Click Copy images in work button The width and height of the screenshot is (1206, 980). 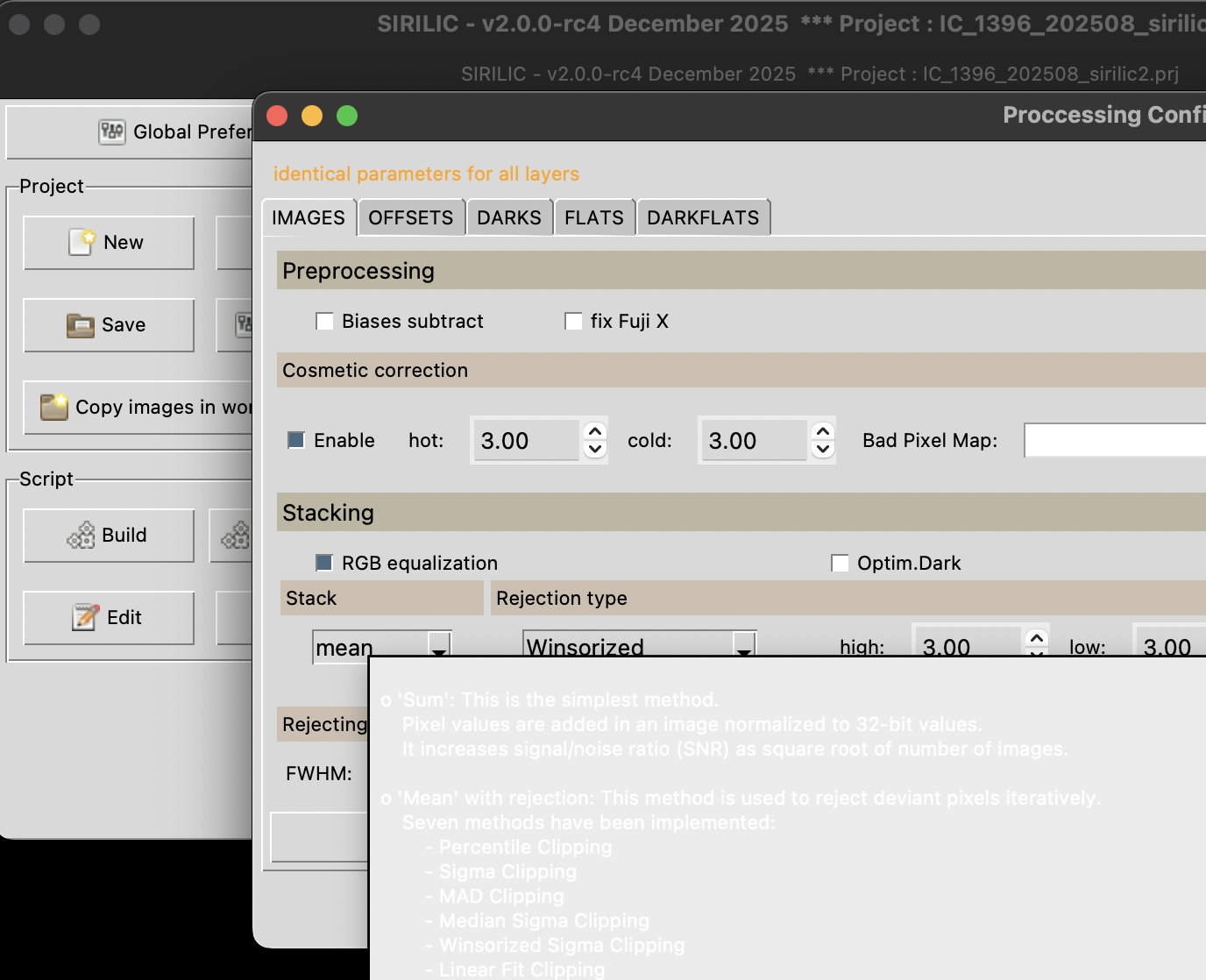click(x=138, y=408)
